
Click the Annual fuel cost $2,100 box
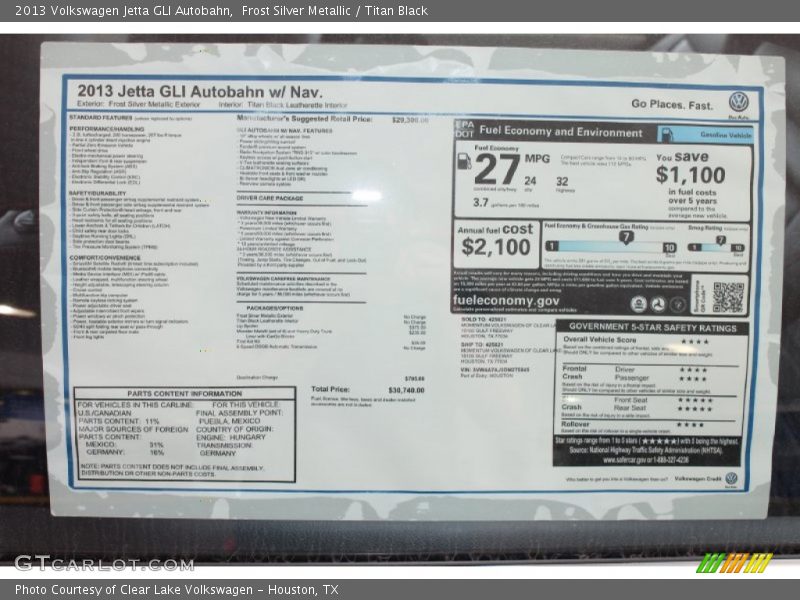coord(495,242)
